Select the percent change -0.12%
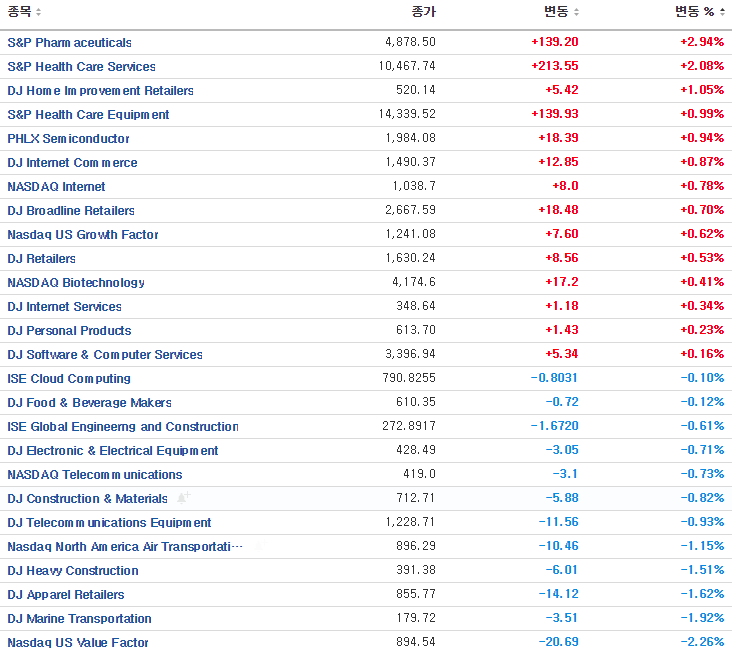The image size is (732, 653). pos(702,402)
